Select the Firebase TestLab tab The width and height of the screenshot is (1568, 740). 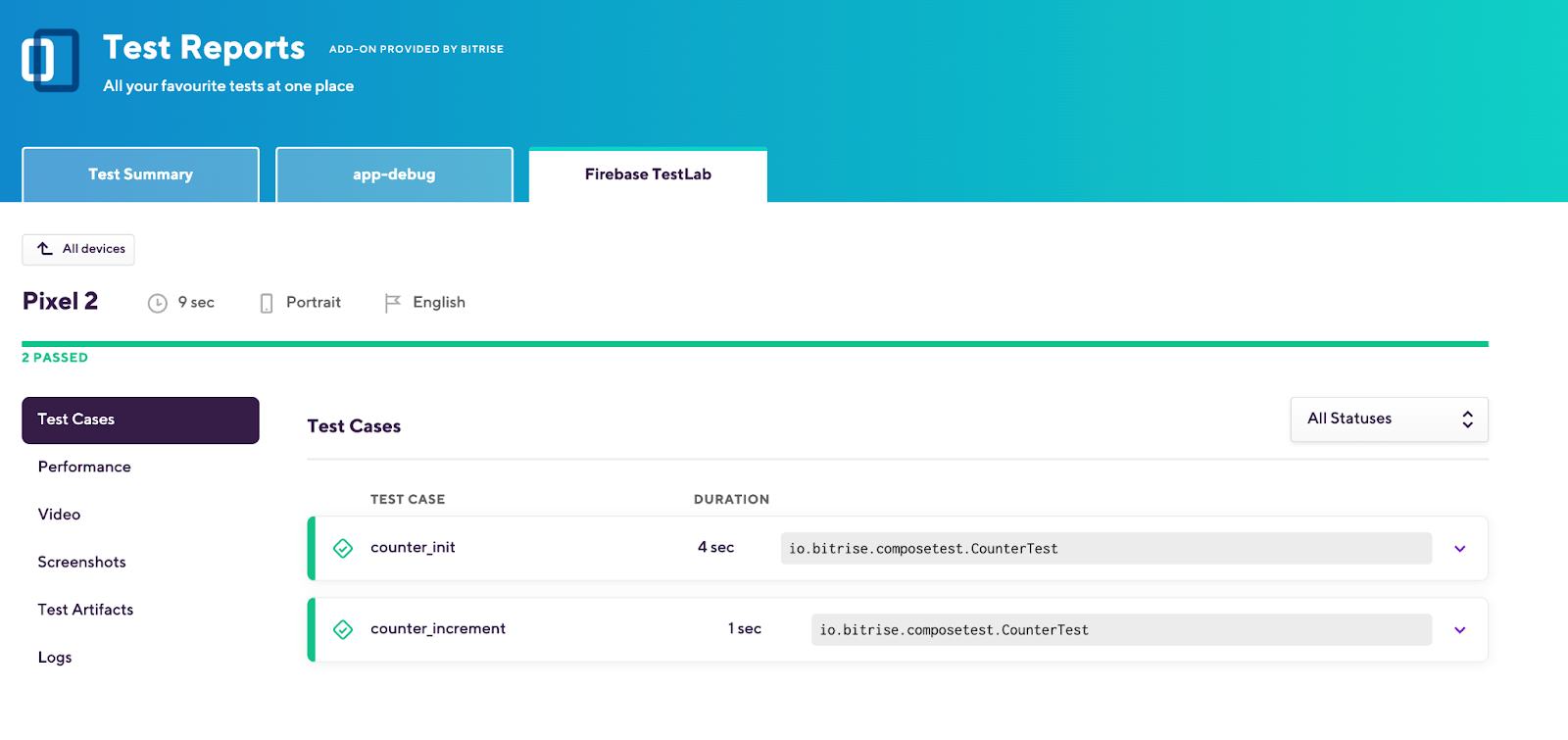[648, 174]
